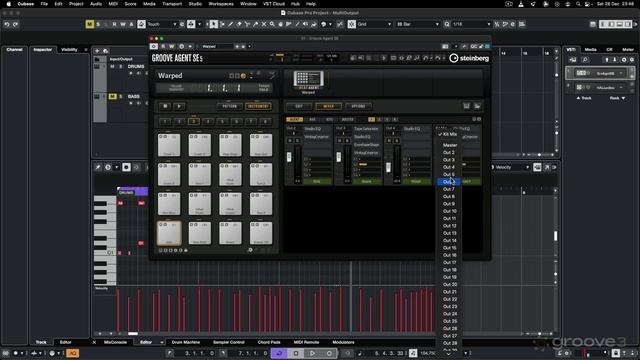Click Setup Window Layout icon in toolbar
The image size is (640, 360).
[593, 24]
